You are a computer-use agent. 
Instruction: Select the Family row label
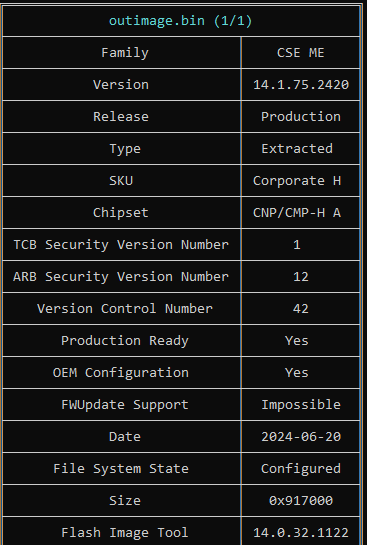tap(125, 53)
